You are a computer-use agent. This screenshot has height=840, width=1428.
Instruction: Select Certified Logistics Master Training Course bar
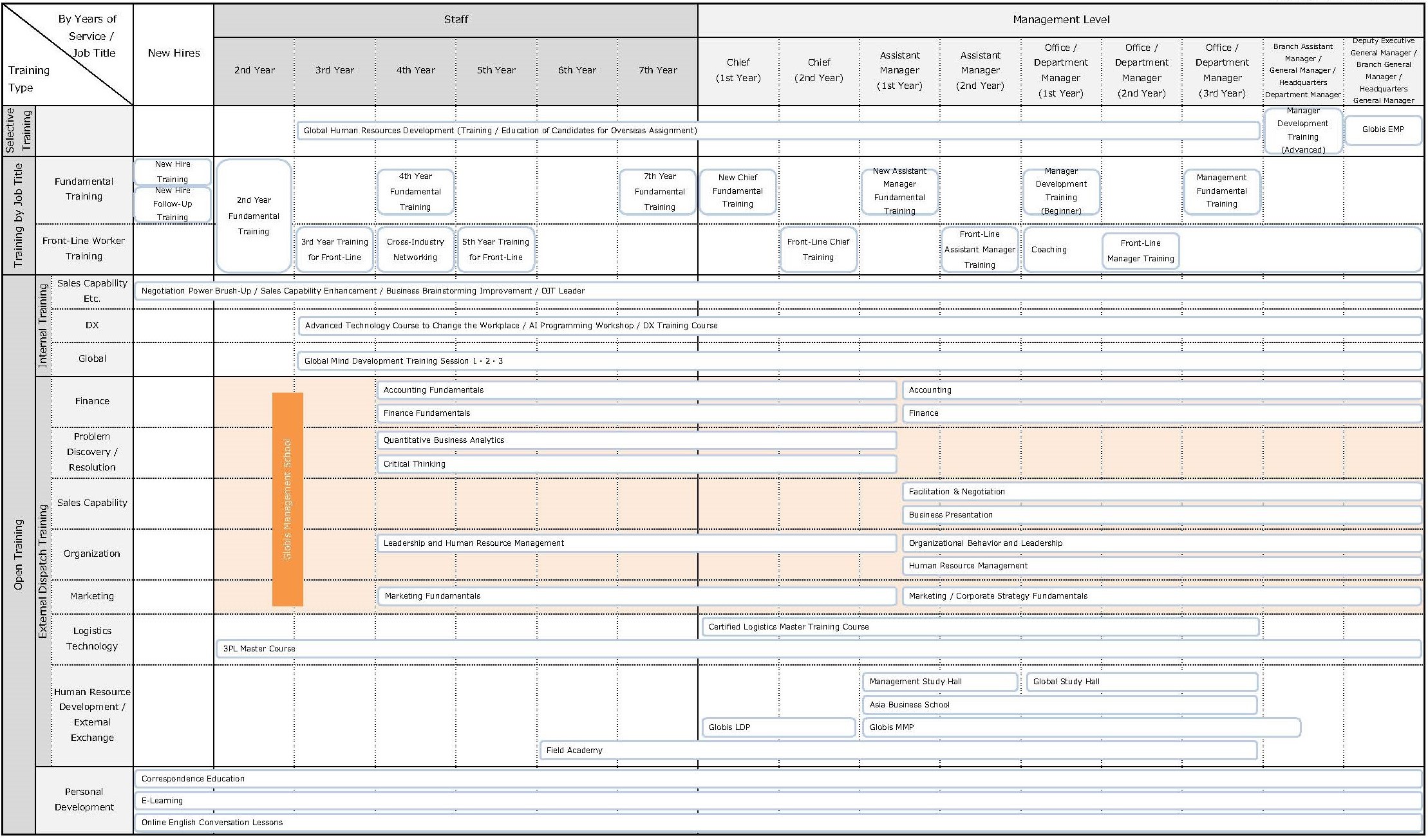pyautogui.click(x=981, y=627)
